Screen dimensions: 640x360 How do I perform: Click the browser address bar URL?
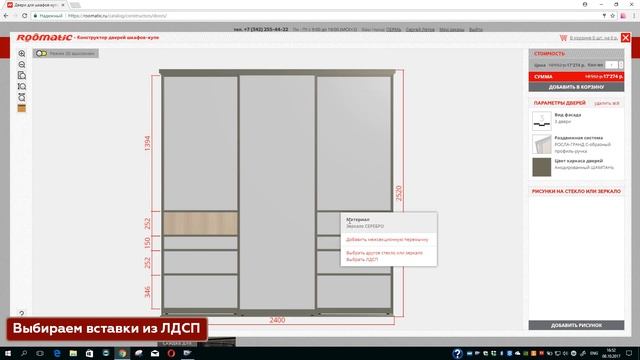pyautogui.click(x=117, y=16)
